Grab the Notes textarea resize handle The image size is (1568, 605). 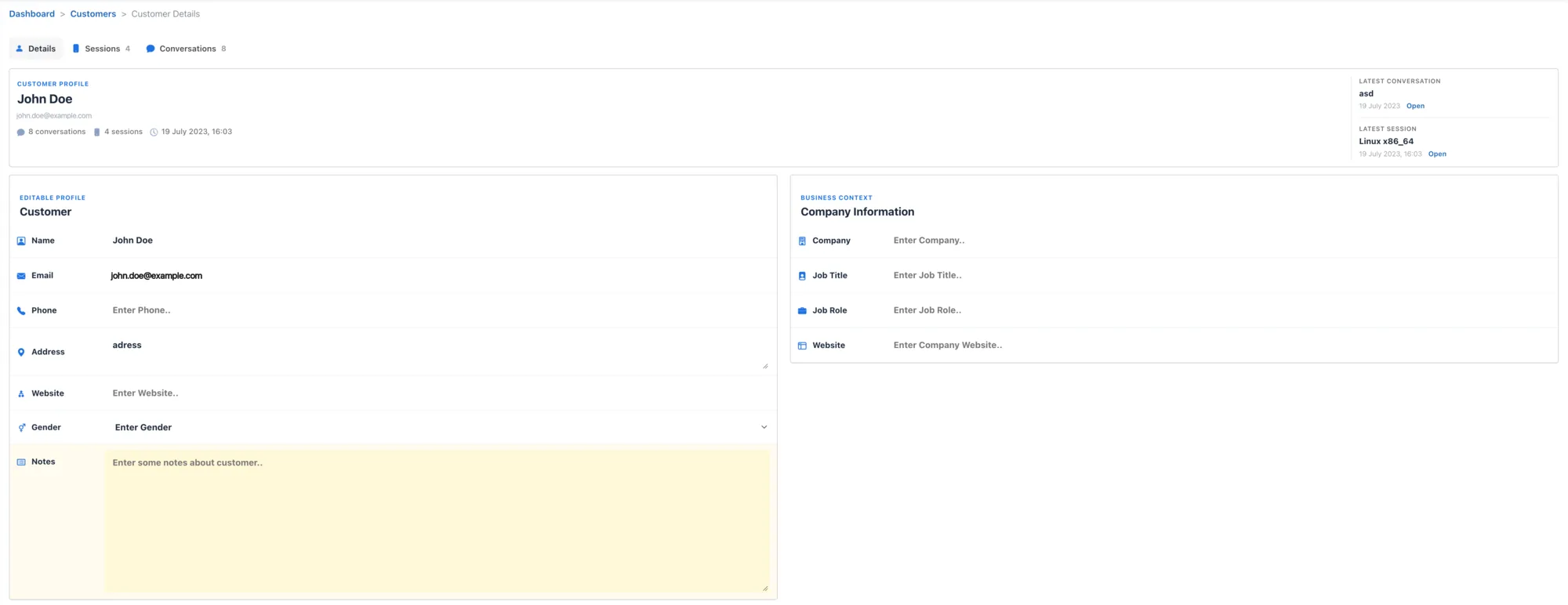765,589
